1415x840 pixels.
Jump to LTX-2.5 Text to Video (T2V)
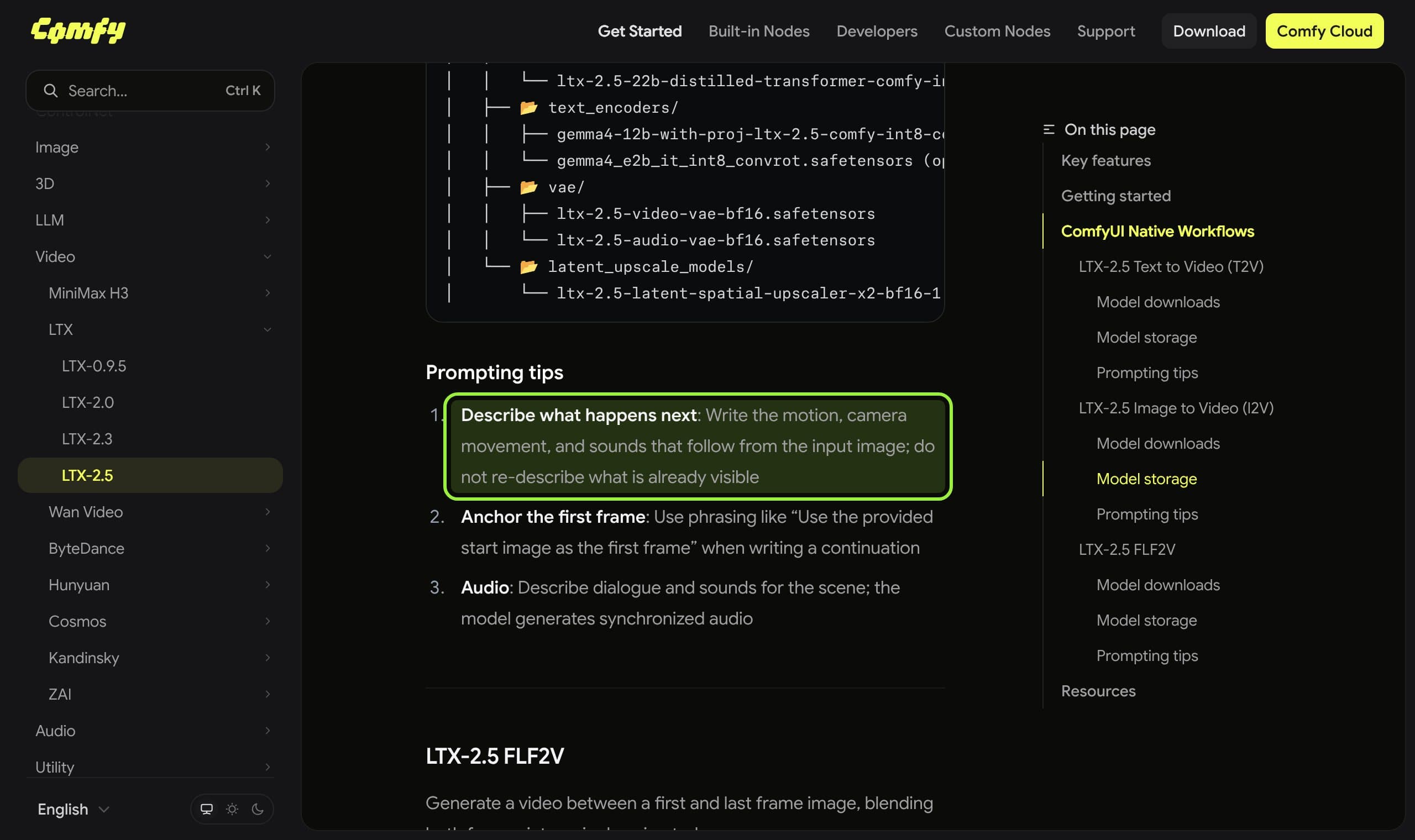pyautogui.click(x=1171, y=266)
